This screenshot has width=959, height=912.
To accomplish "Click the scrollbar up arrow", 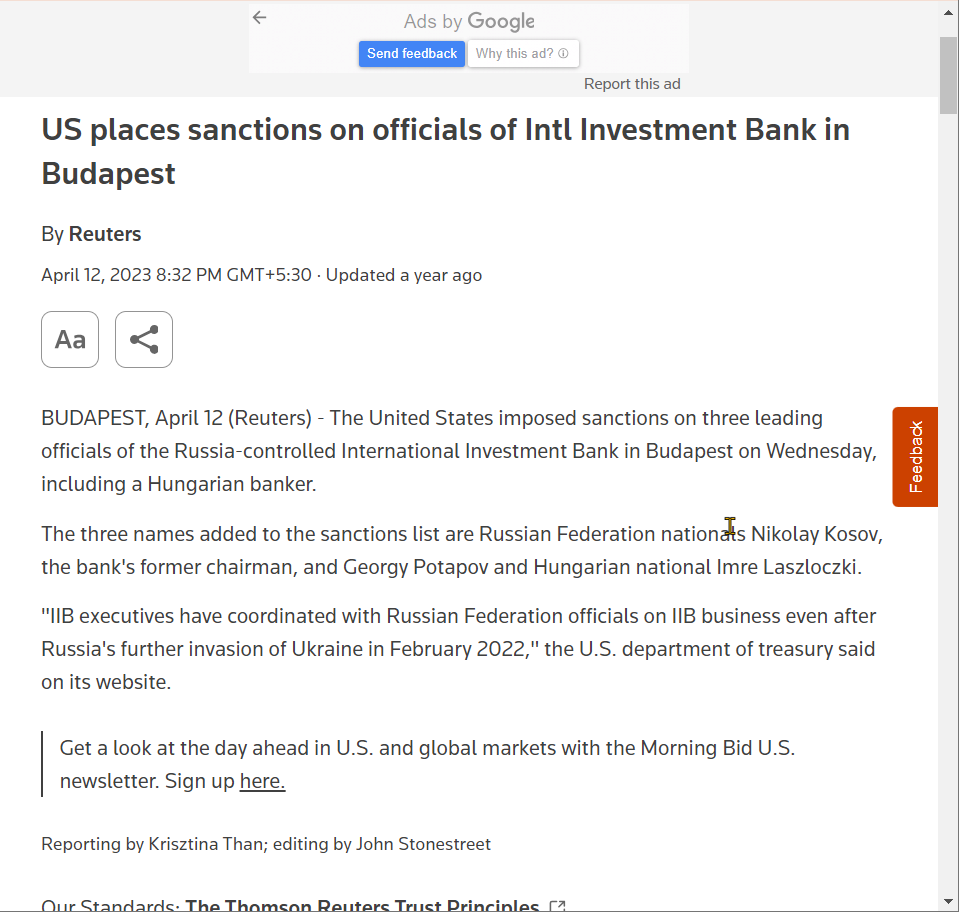I will click(x=948, y=12).
